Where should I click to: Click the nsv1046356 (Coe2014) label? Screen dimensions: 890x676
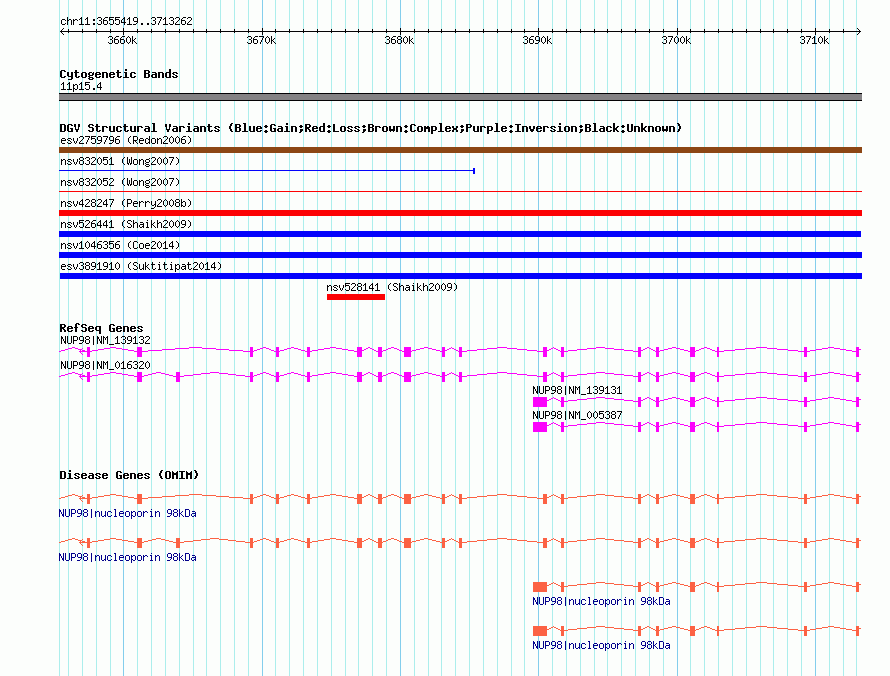coord(120,245)
